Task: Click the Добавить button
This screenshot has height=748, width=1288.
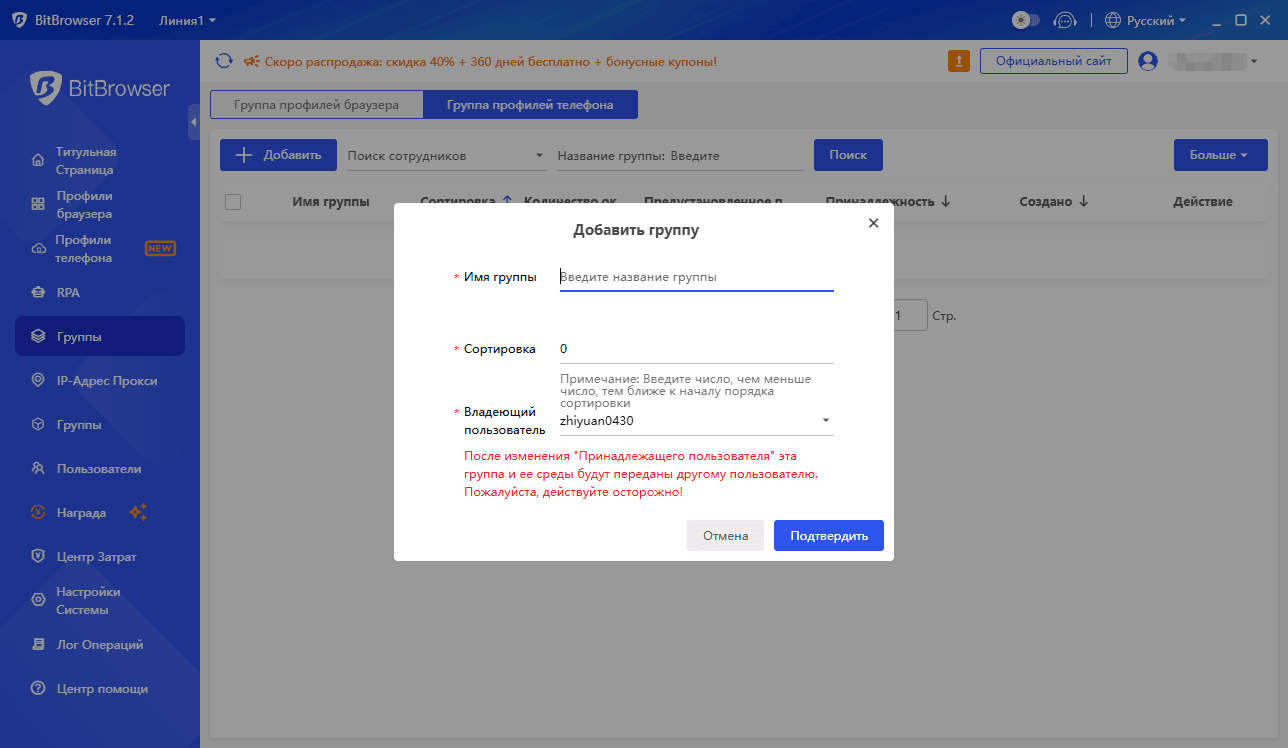Action: pos(279,155)
